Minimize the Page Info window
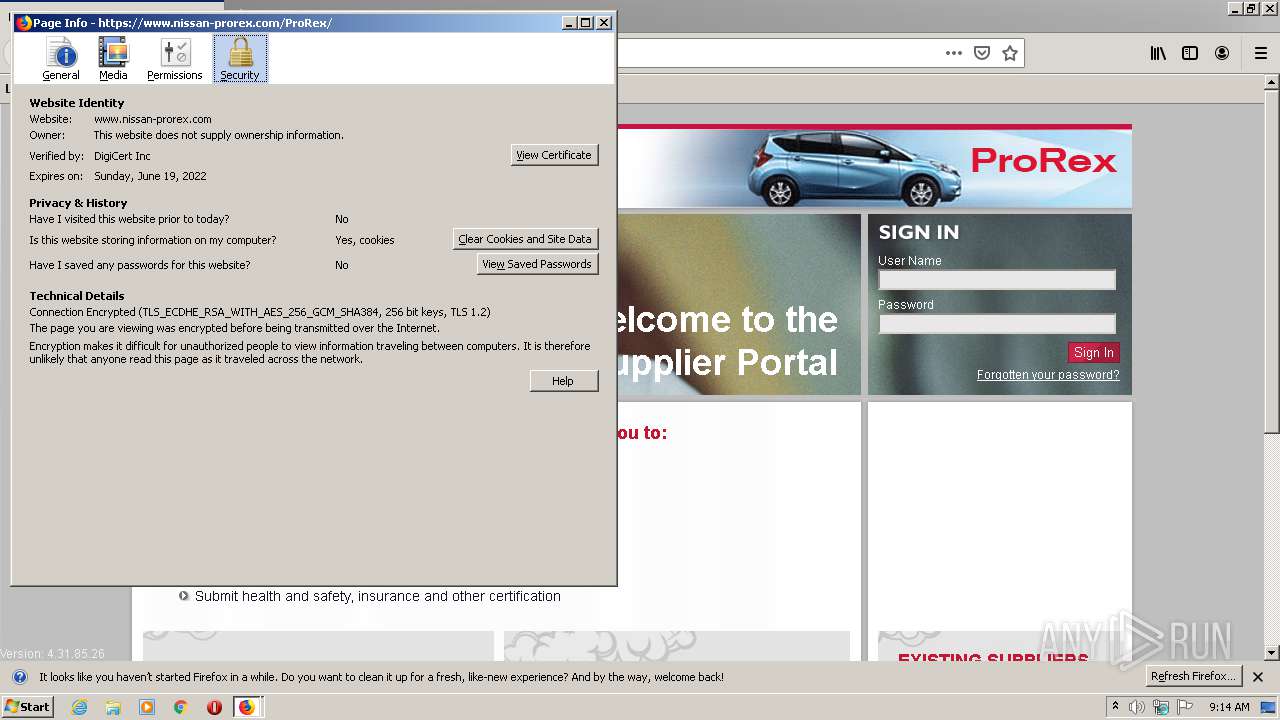1280x720 pixels. point(569,23)
